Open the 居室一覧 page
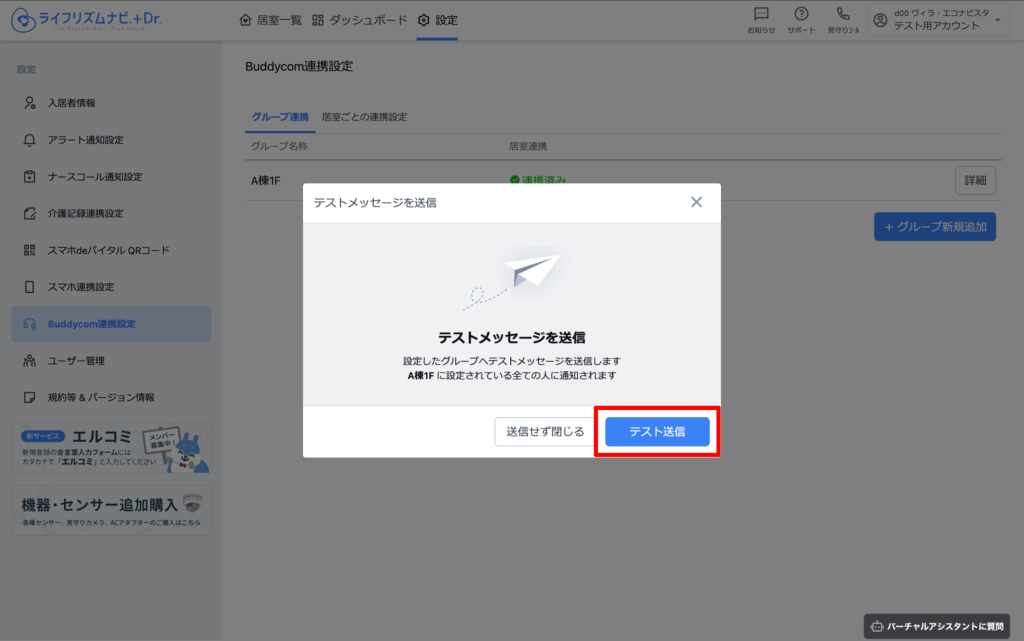1024x641 pixels. click(x=270, y=20)
